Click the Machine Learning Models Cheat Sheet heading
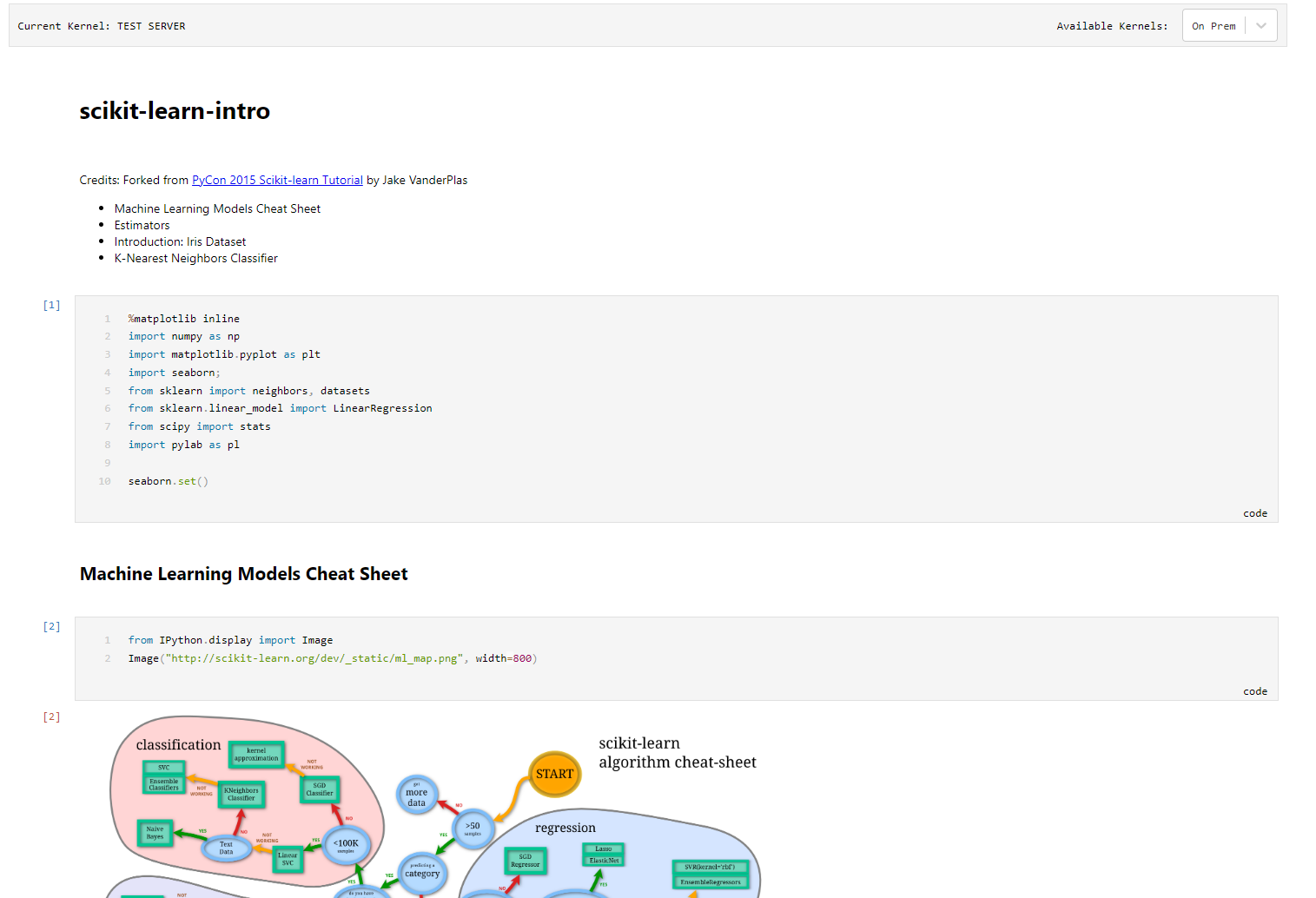The height and width of the screenshot is (898, 1316). pyautogui.click(x=244, y=574)
